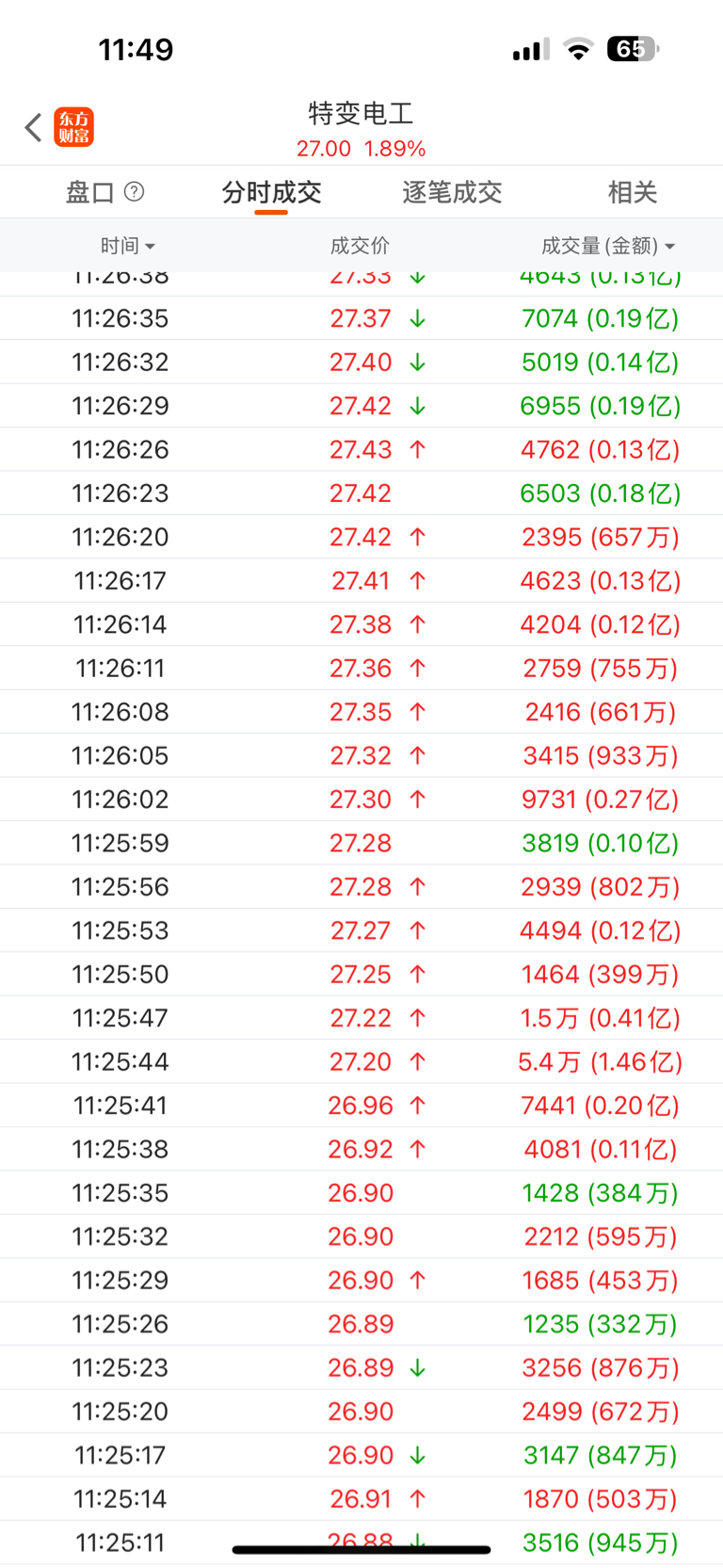Switch to the 逐笔成交 tab

tap(452, 192)
